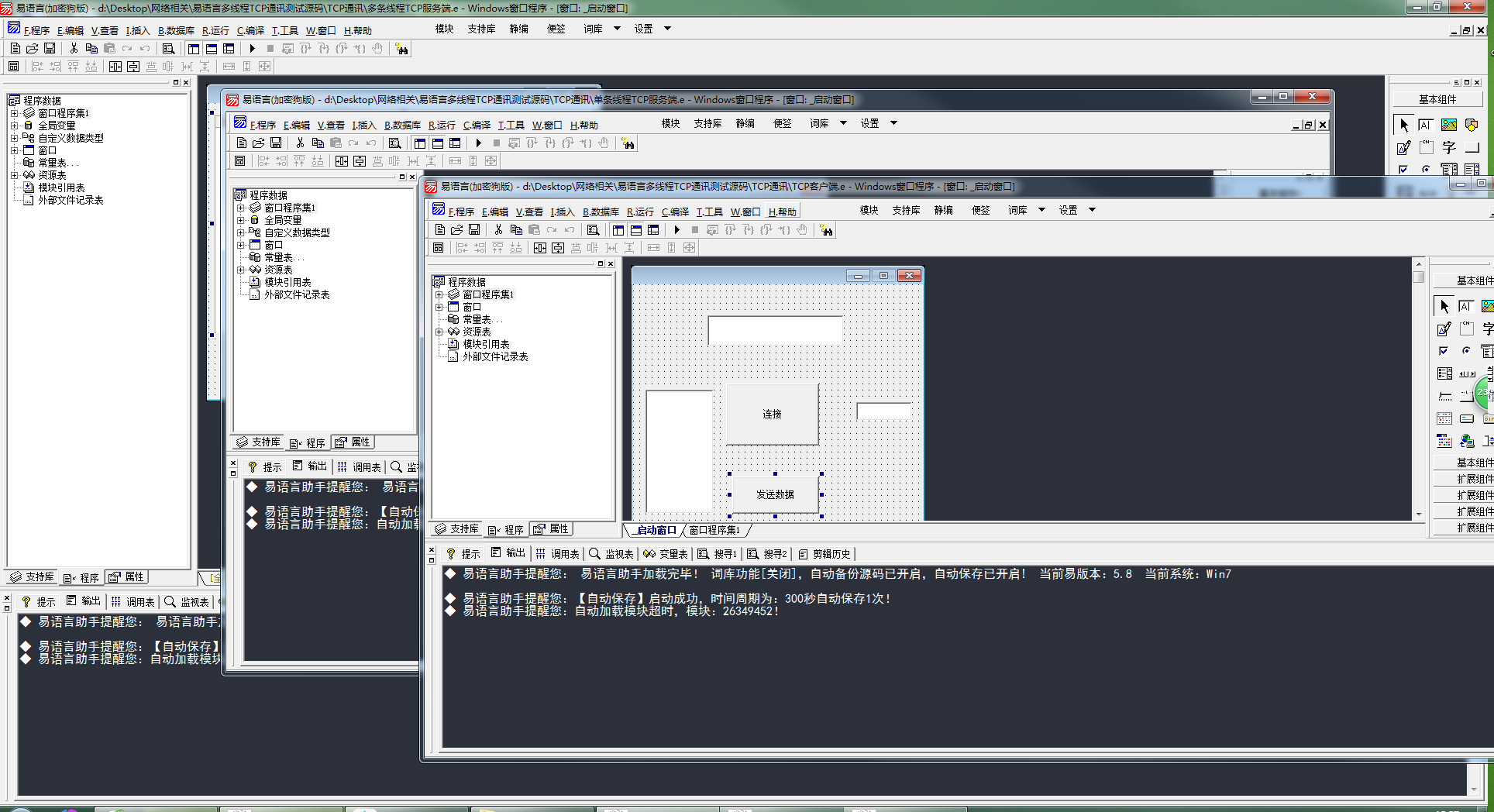Click the open file folder icon in front toolbar
This screenshot has height=812, width=1494.
457,229
